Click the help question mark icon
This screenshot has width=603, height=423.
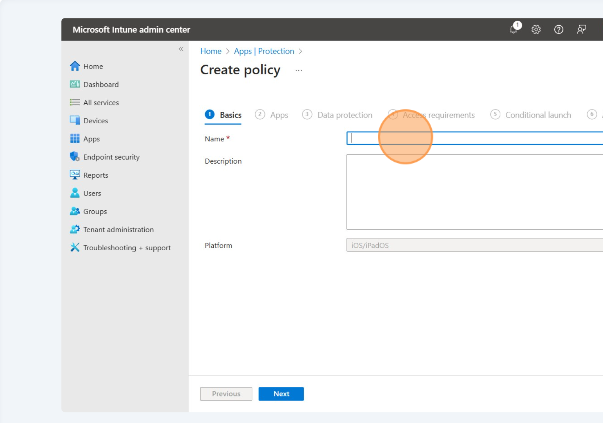coord(558,30)
